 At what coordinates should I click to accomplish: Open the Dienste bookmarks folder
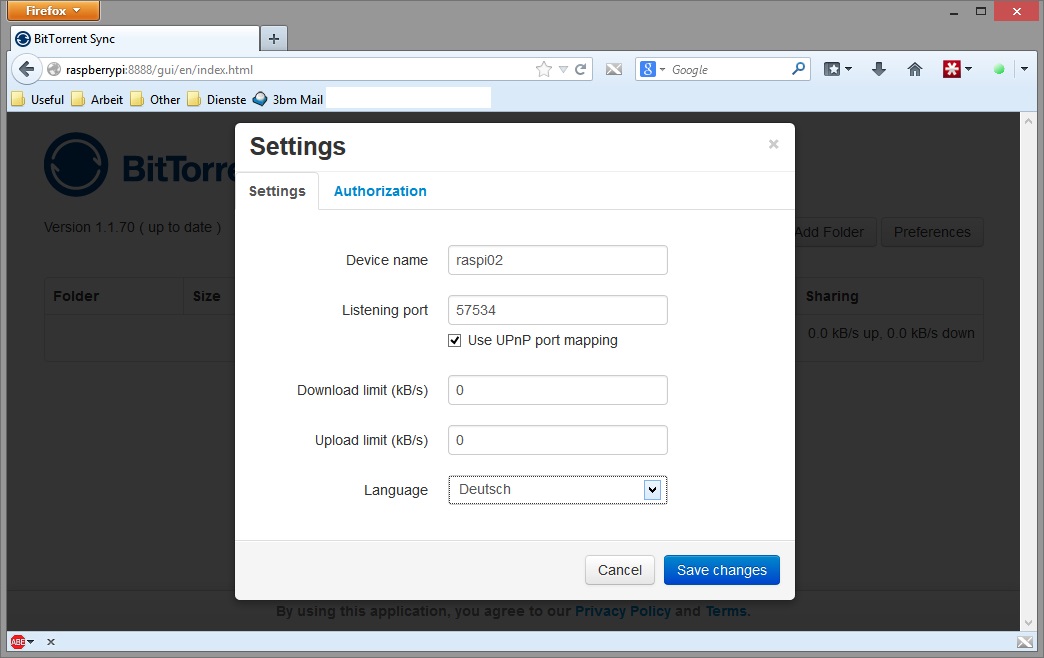pos(217,99)
